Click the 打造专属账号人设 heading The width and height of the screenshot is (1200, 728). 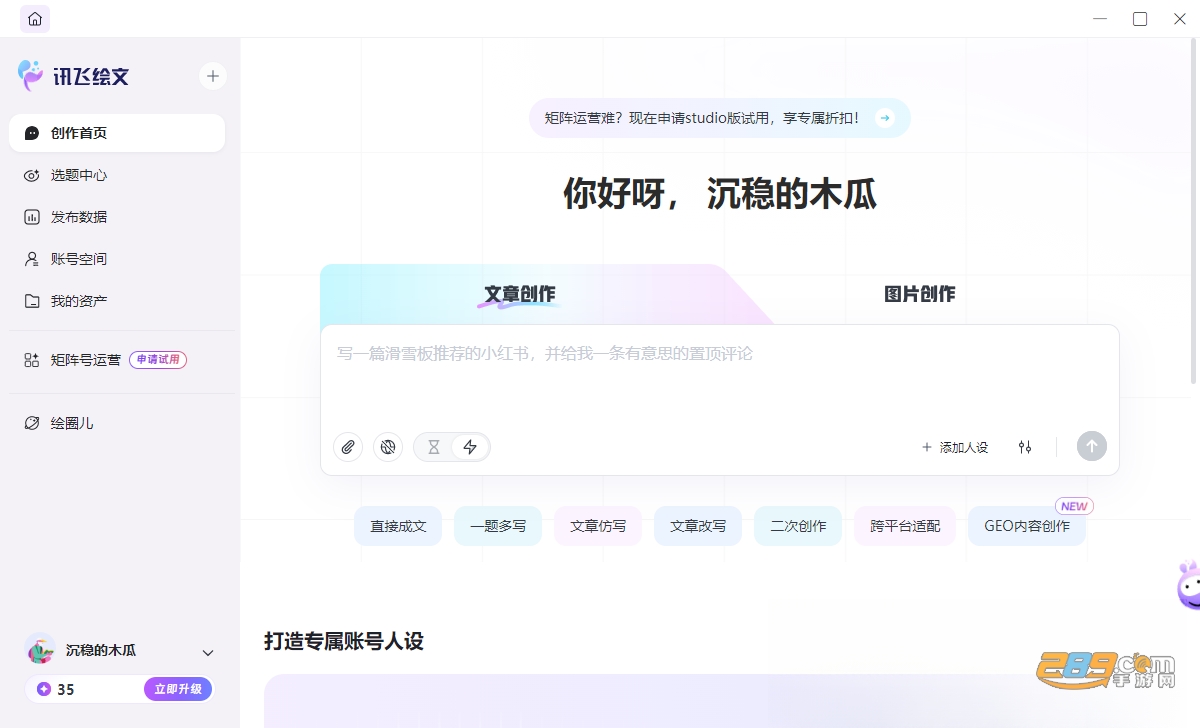[x=344, y=641]
